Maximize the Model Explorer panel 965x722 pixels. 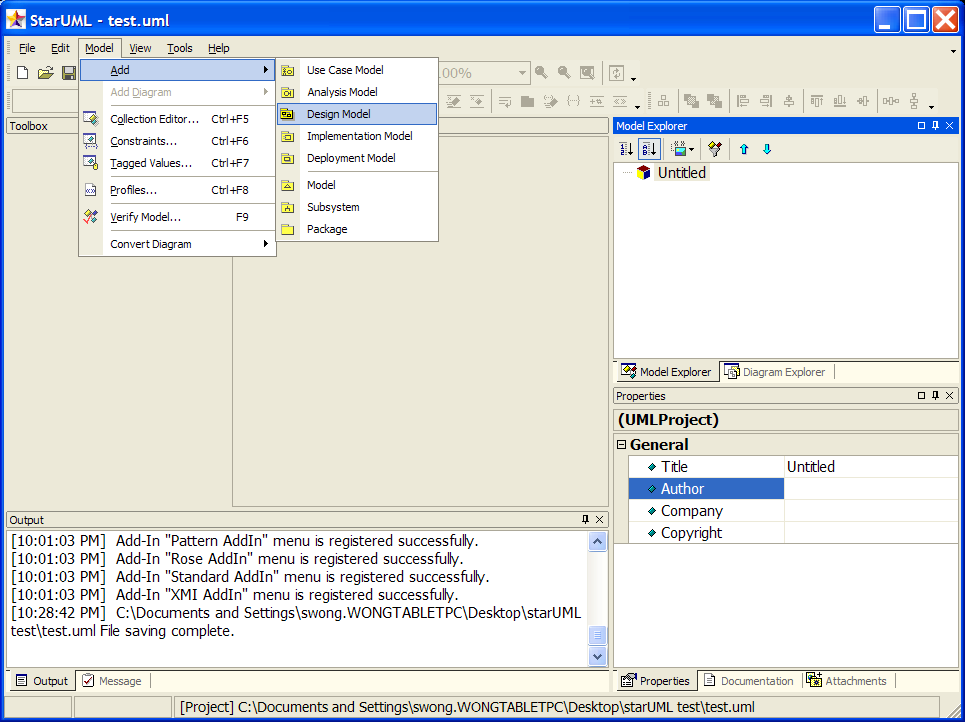pos(921,126)
